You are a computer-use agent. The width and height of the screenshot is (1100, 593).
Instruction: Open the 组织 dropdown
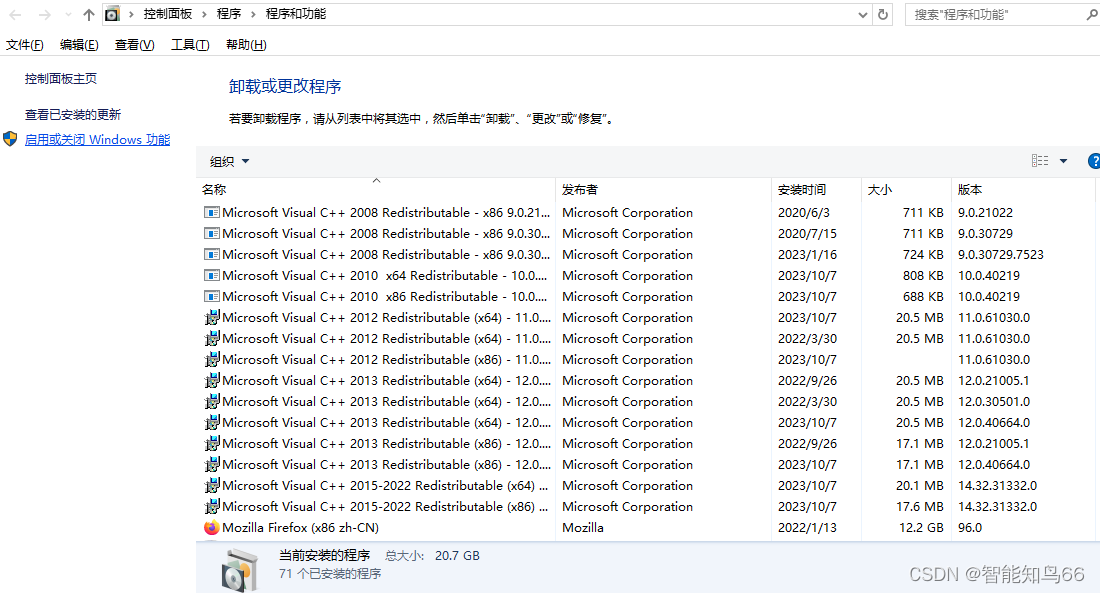229,161
